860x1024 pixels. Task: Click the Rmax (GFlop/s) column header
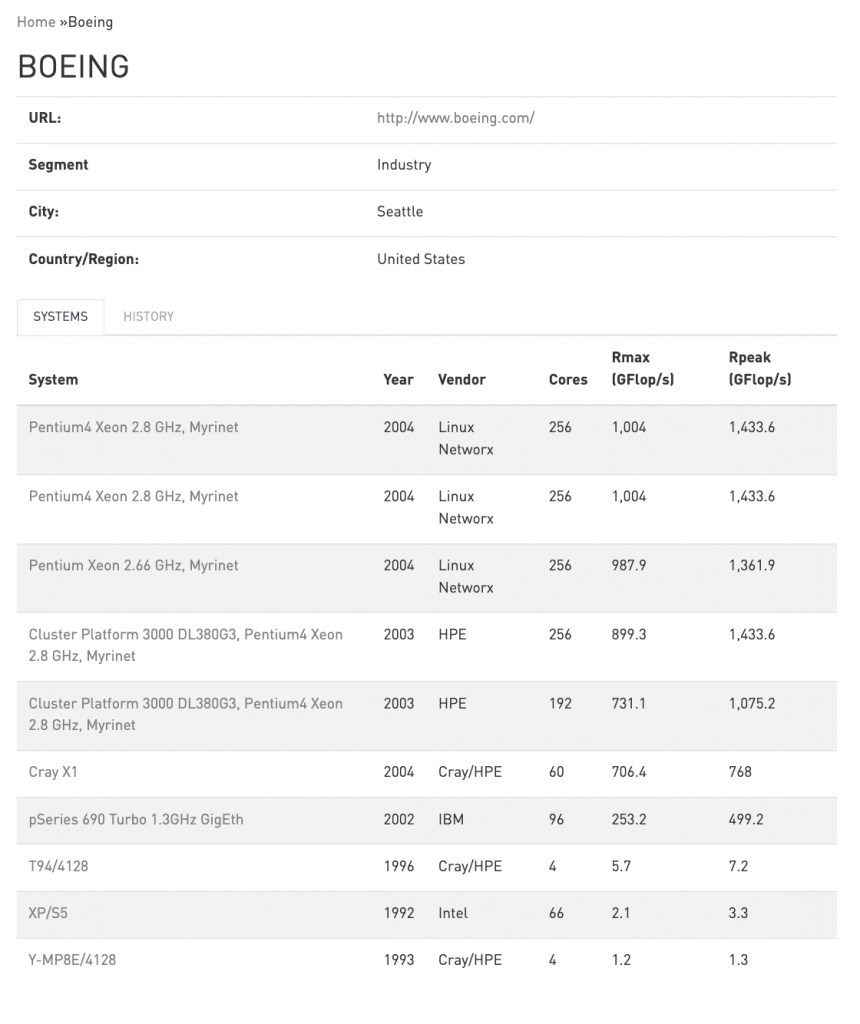coord(643,368)
